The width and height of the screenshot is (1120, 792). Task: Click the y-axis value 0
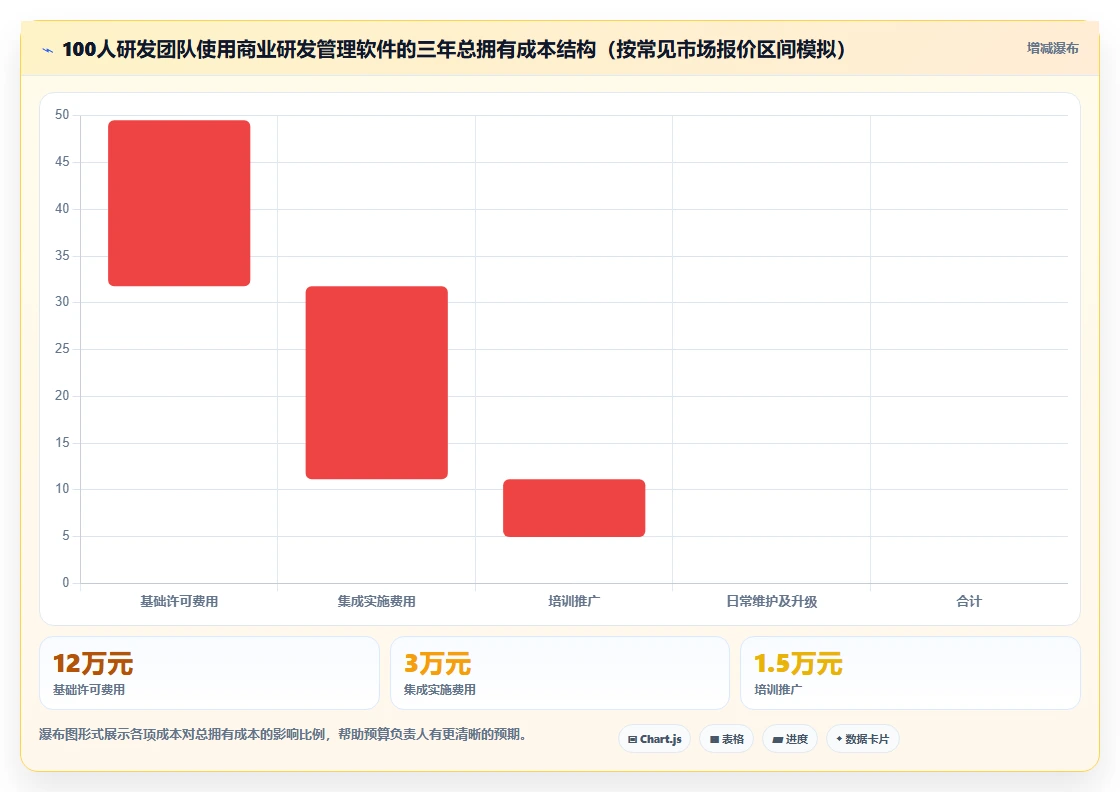pos(66,582)
